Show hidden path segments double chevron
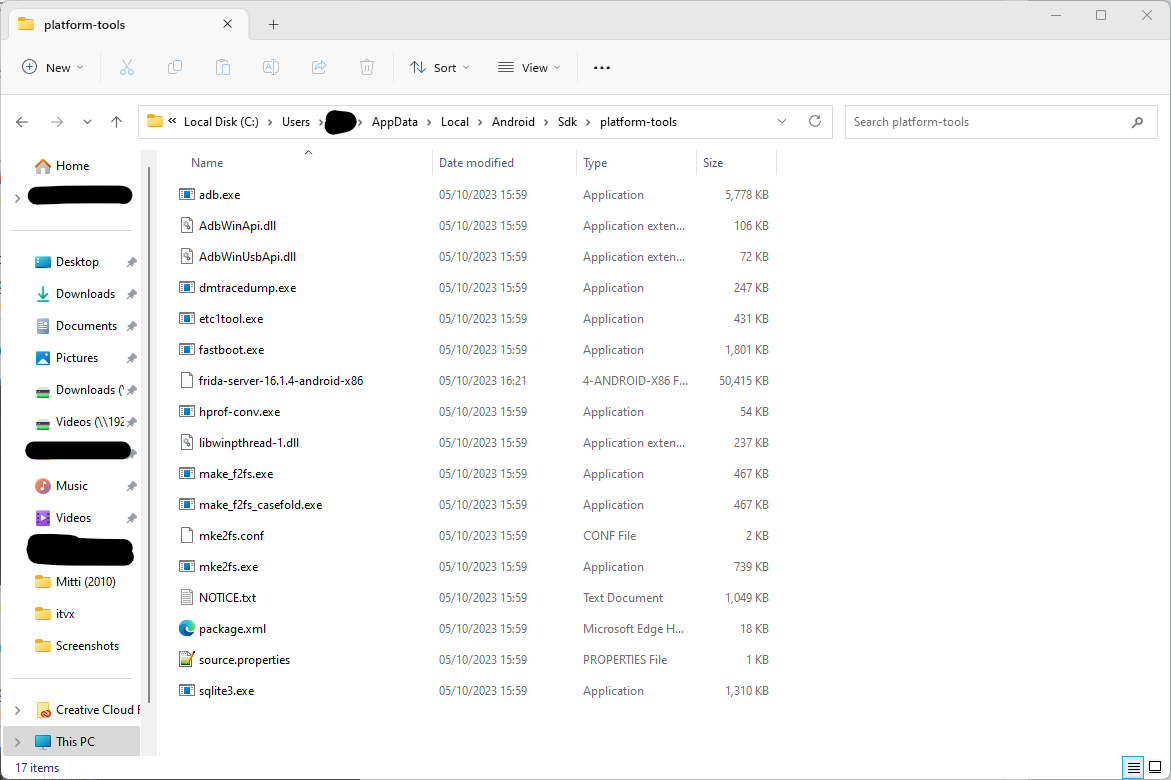Viewport: 1171px width, 780px height. click(x=173, y=121)
